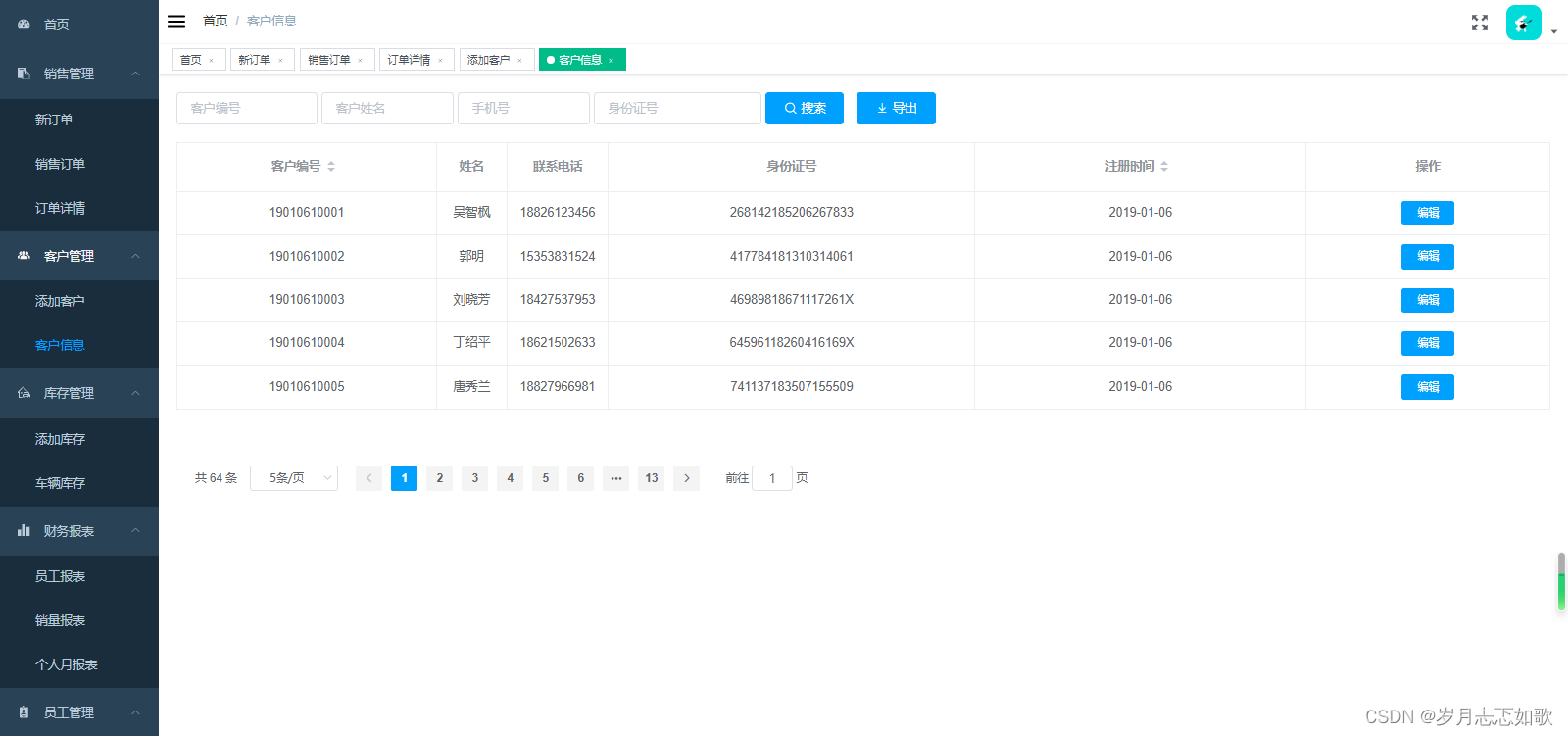Click the 库存管理 car icon
The image size is (1568, 736).
coord(24,393)
